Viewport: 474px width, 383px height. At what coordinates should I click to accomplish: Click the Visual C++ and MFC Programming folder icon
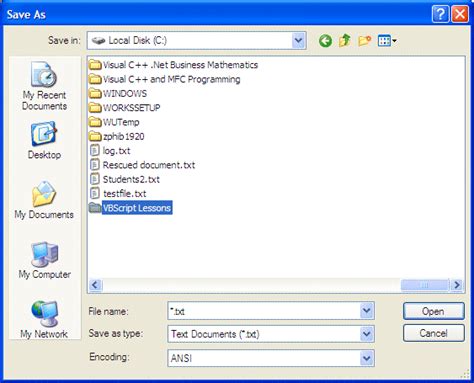pos(95,79)
